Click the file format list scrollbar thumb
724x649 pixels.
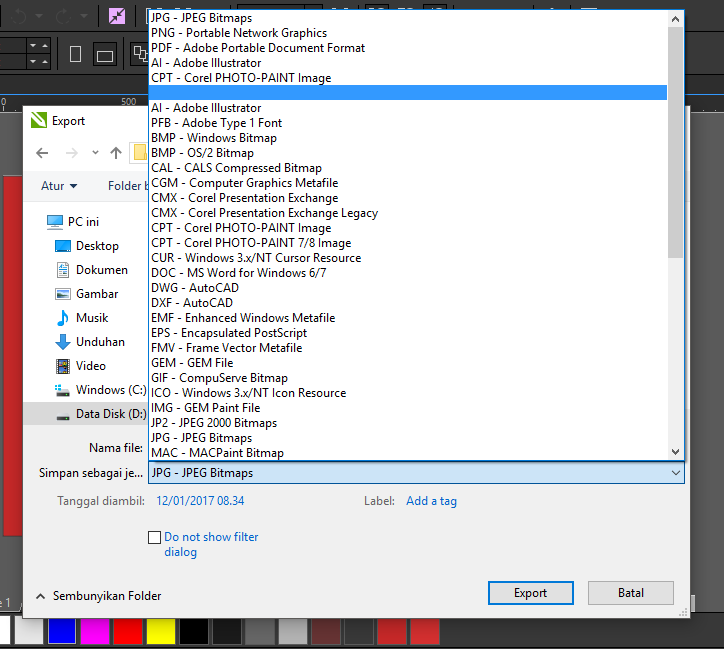(675, 142)
